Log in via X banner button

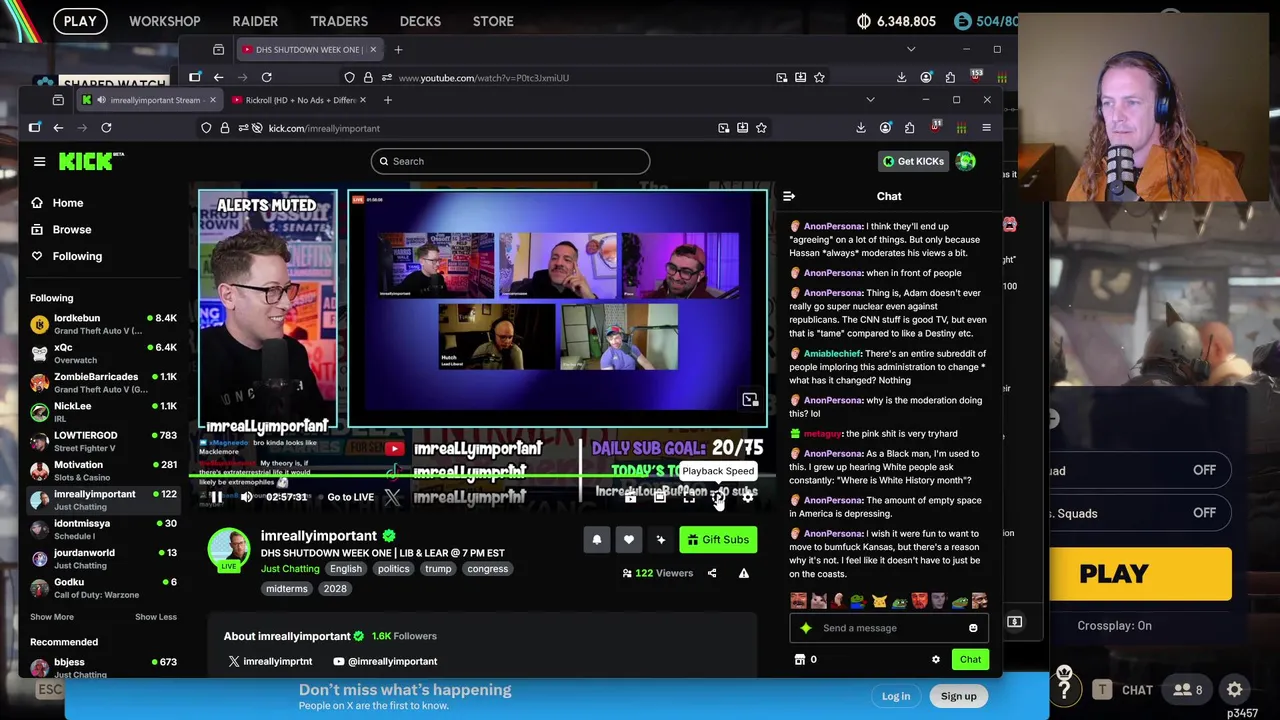pyautogui.click(x=896, y=696)
